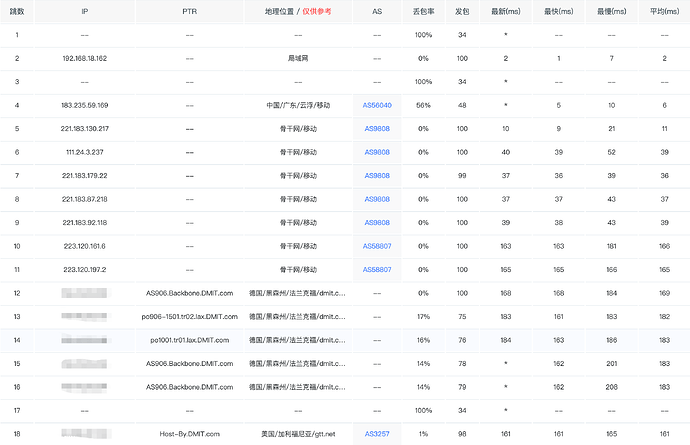Open the AS56040 link for 183.235.59.169
690x445 pixels.
[377, 105]
